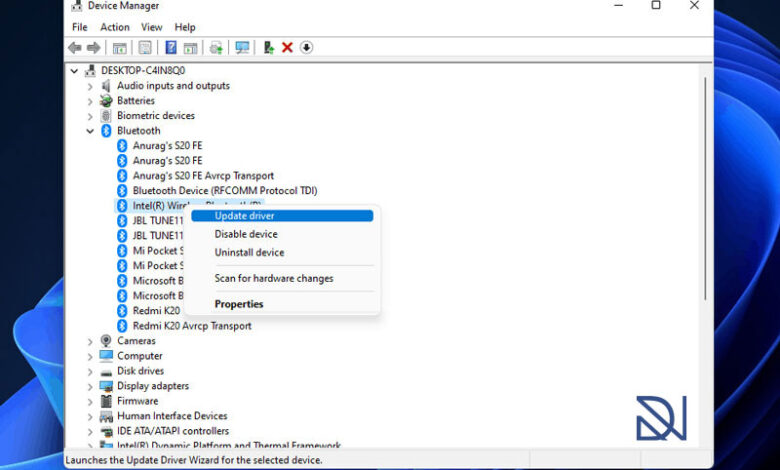
Task: Open the Help menu
Action: 185,27
